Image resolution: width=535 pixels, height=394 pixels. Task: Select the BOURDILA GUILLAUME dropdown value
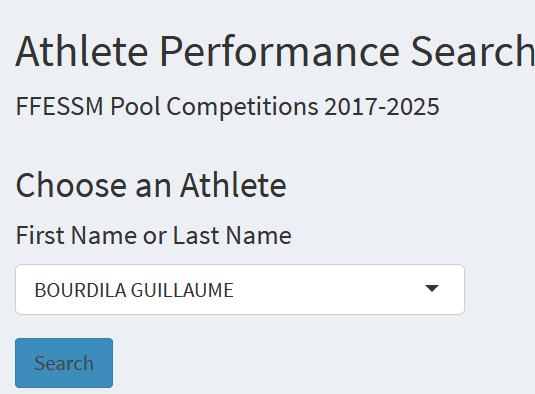point(134,290)
